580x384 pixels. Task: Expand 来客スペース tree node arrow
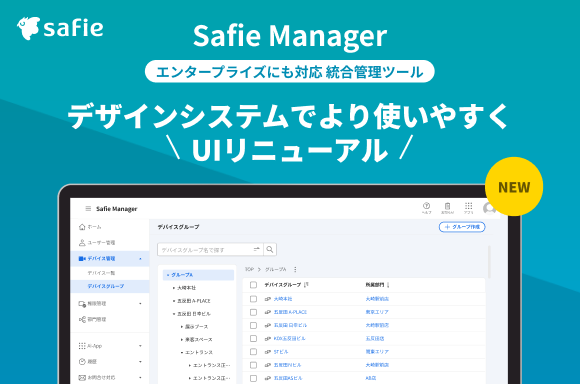pos(182,340)
